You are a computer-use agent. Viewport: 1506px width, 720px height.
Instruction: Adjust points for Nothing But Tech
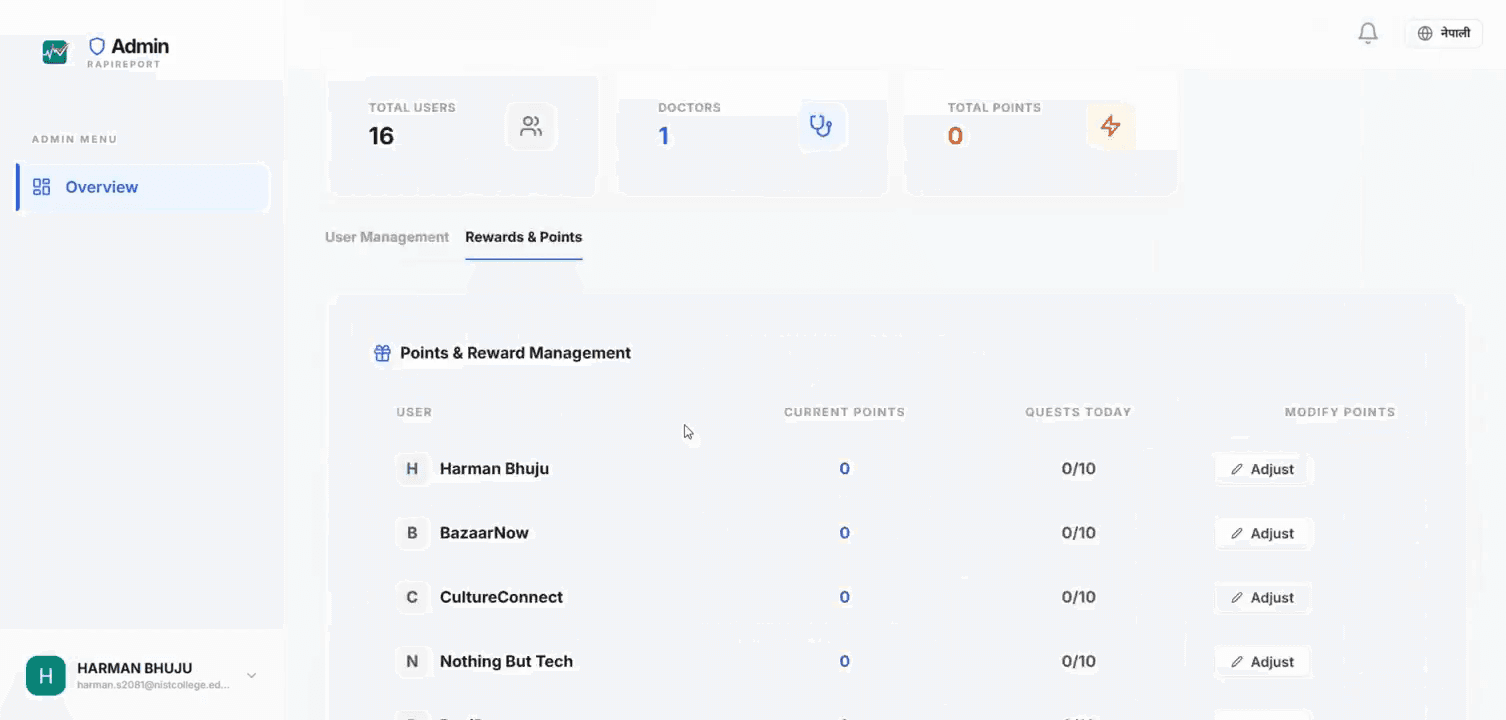1262,661
